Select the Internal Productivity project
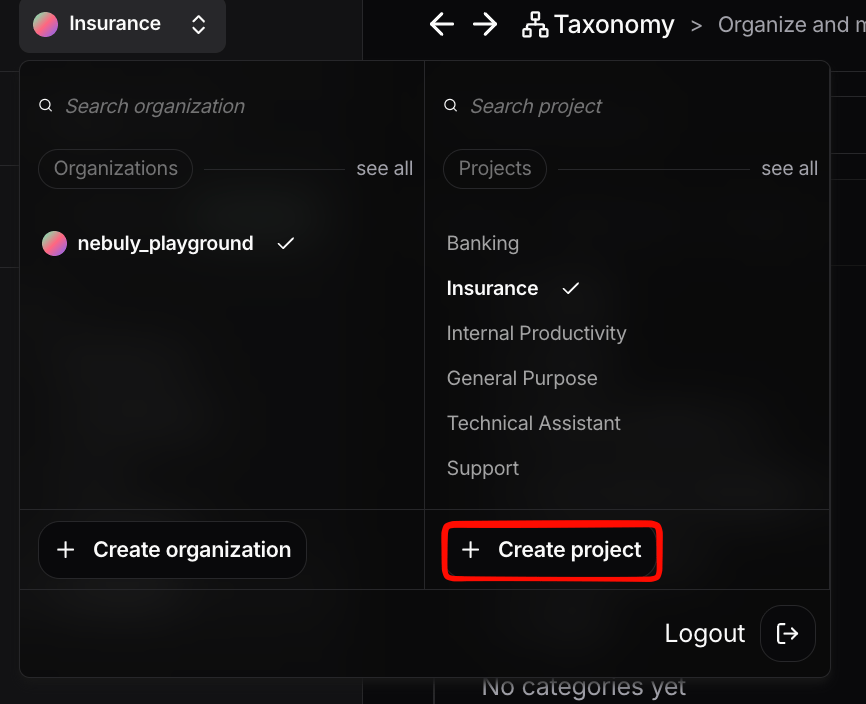Screen dimensions: 866x704 pyautogui.click(x=536, y=334)
